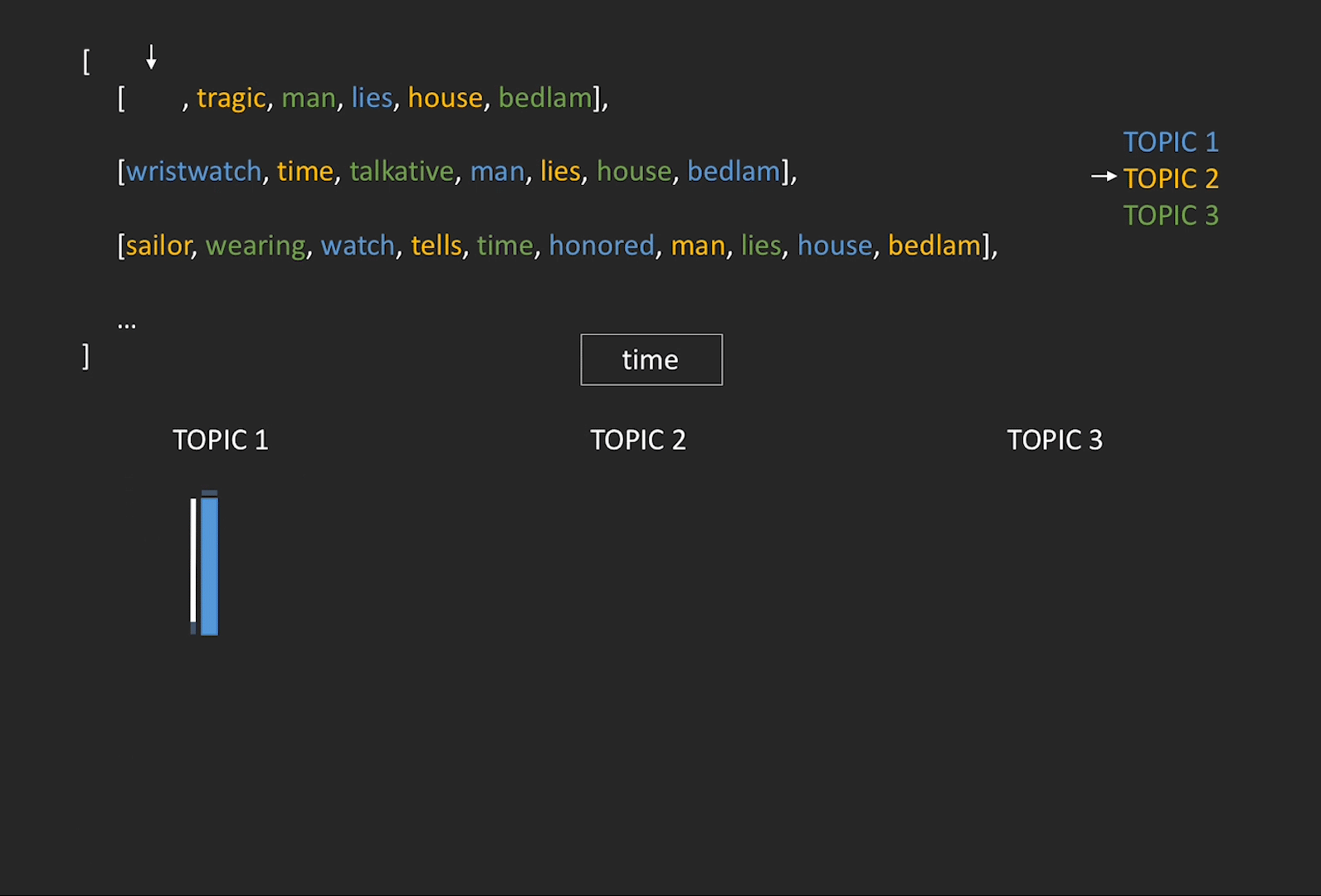
Task: Click the closing bracket below the ellipsis
Action: point(85,356)
